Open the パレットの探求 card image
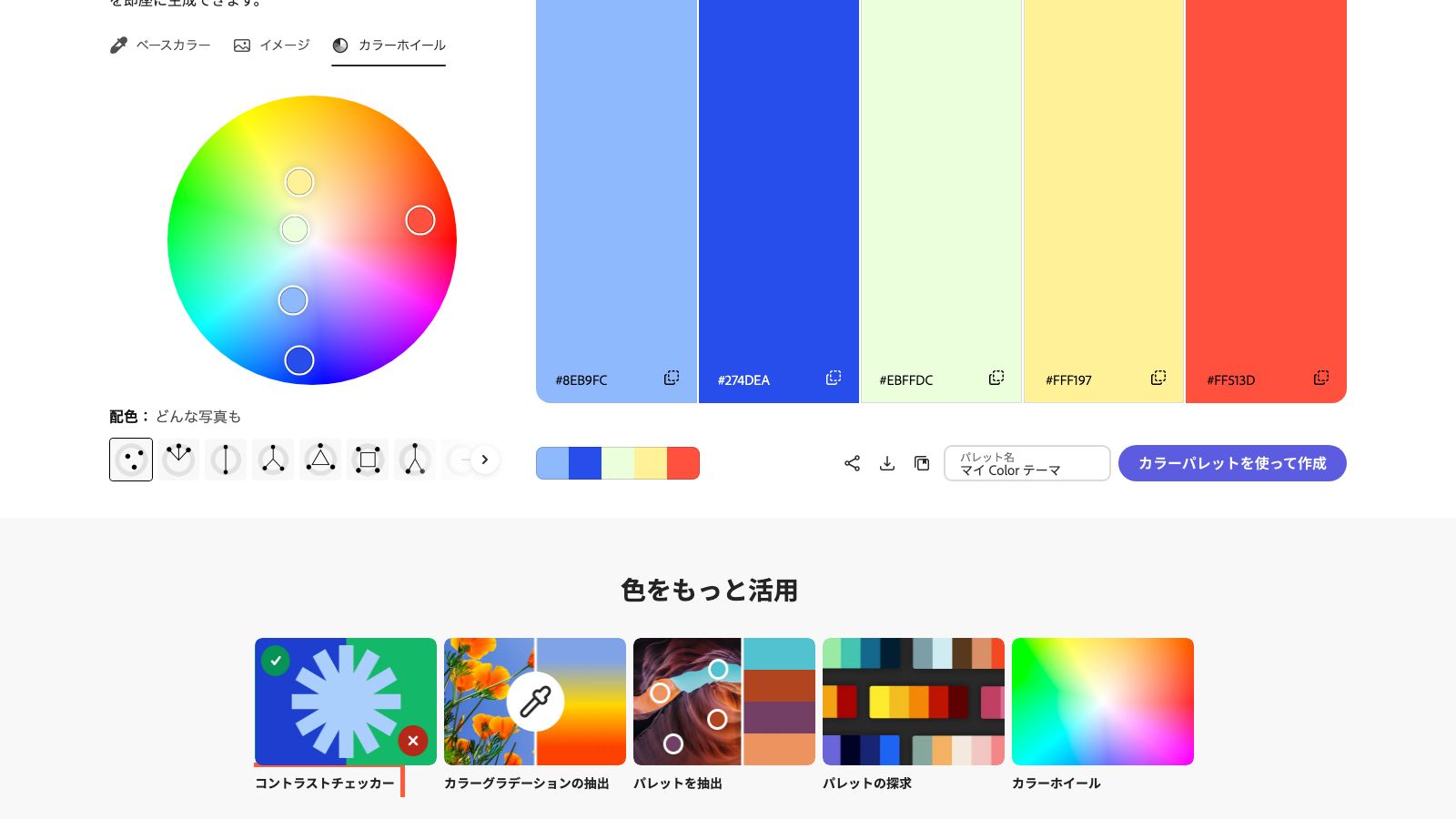This screenshot has width=1456, height=819. point(914,702)
